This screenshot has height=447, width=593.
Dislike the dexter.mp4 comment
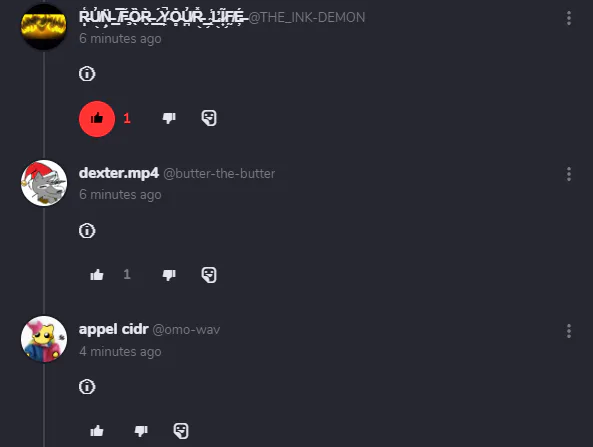coord(169,275)
